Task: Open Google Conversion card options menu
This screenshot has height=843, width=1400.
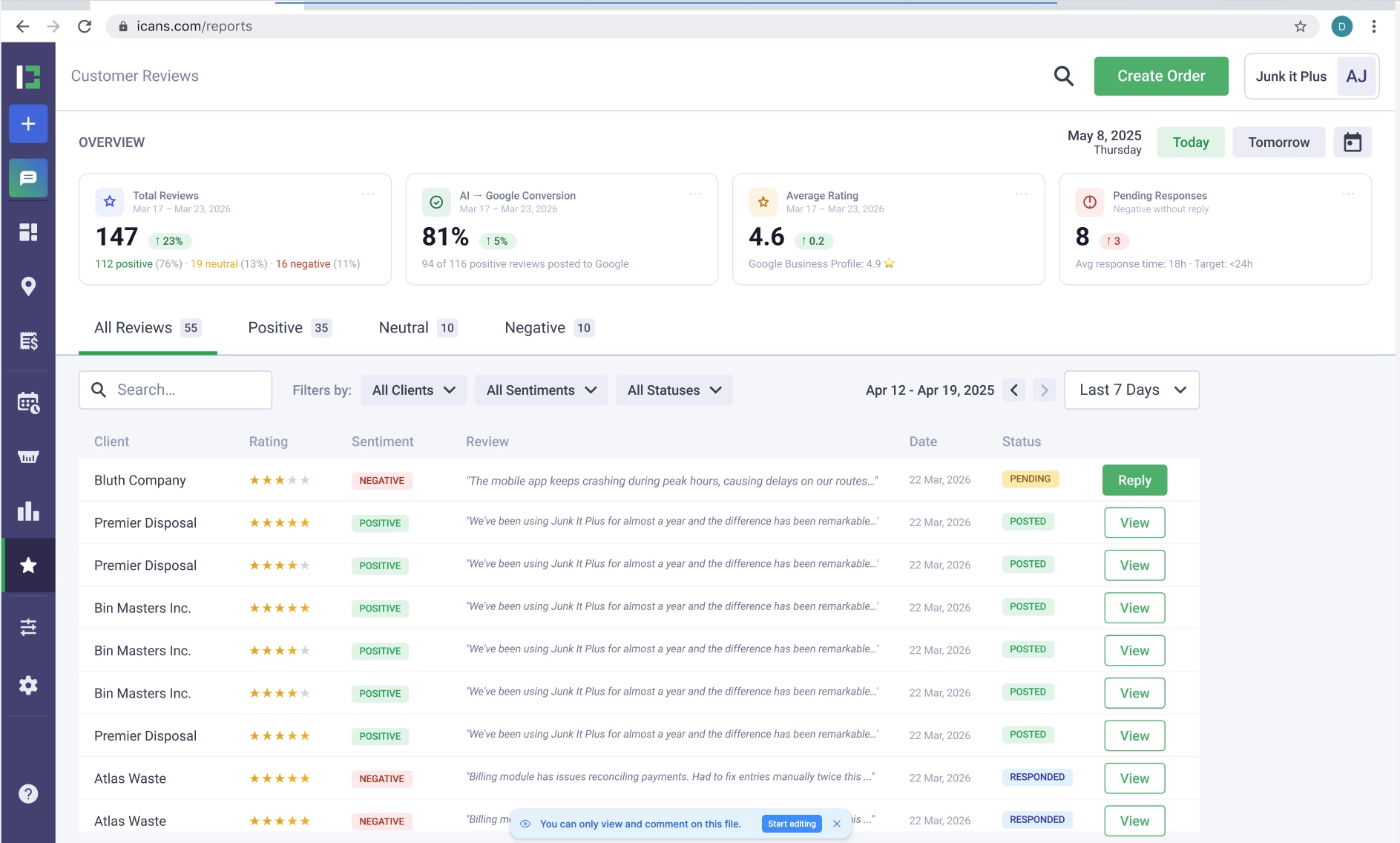Action: point(695,194)
